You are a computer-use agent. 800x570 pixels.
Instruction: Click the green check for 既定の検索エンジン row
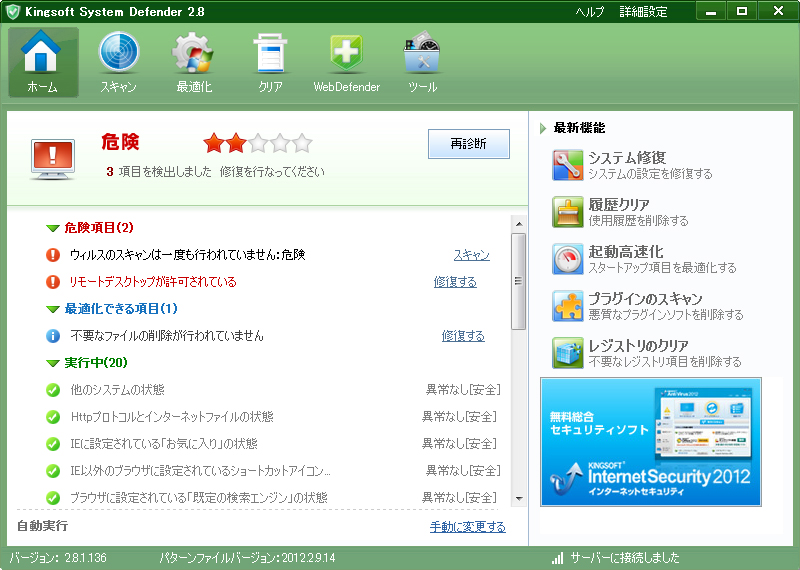pyautogui.click(x=53, y=498)
